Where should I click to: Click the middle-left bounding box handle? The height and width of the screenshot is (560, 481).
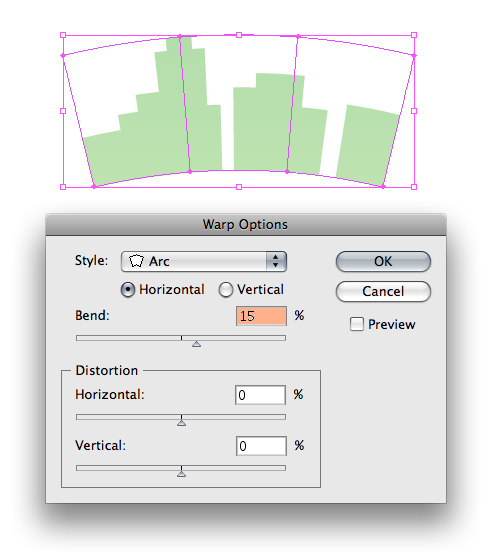pos(63,111)
